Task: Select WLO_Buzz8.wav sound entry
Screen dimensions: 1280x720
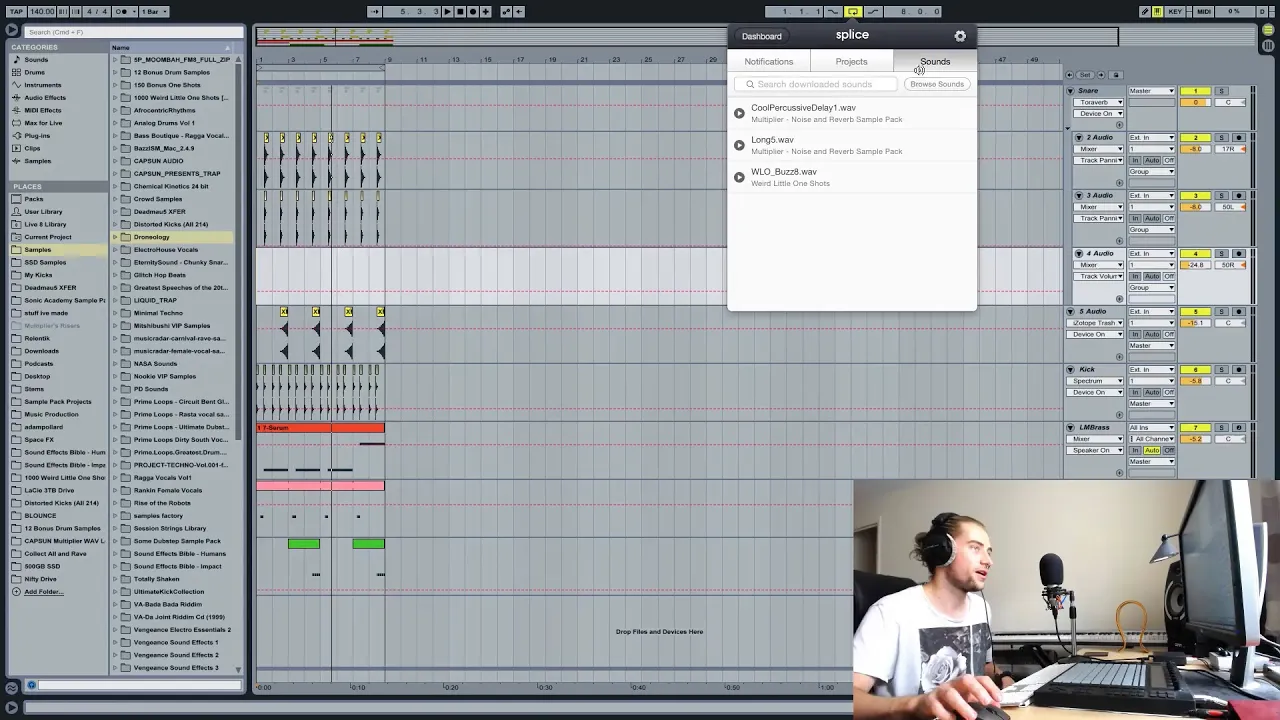Action: (852, 177)
